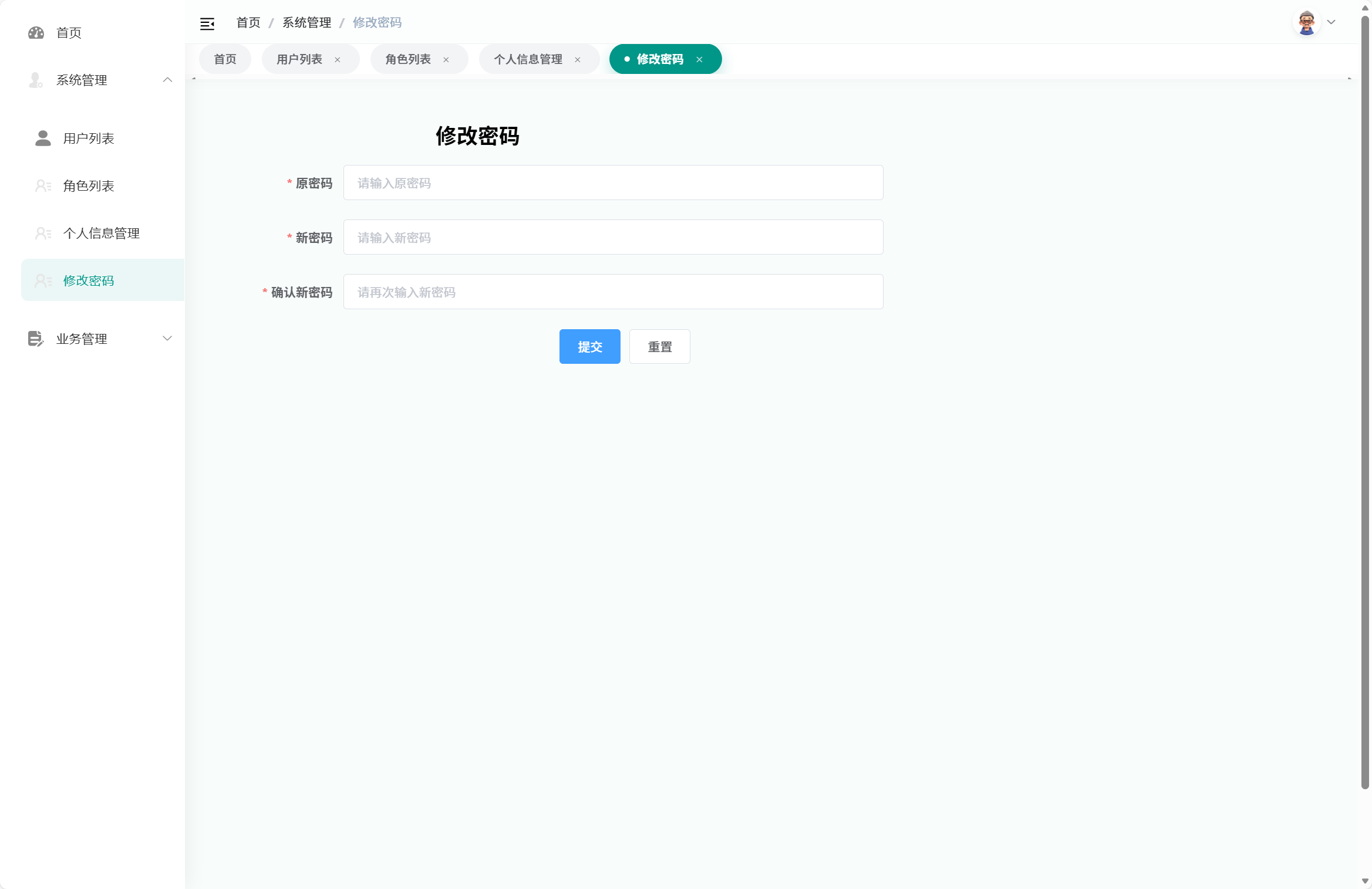The image size is (1372, 889).
Task: Open the avatar dropdown arrow
Action: click(1330, 22)
